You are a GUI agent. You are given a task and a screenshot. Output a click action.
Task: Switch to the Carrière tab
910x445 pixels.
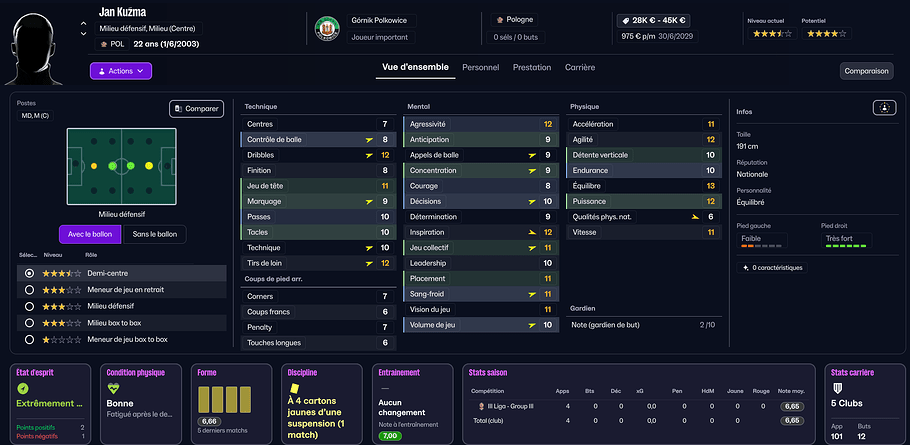click(580, 67)
